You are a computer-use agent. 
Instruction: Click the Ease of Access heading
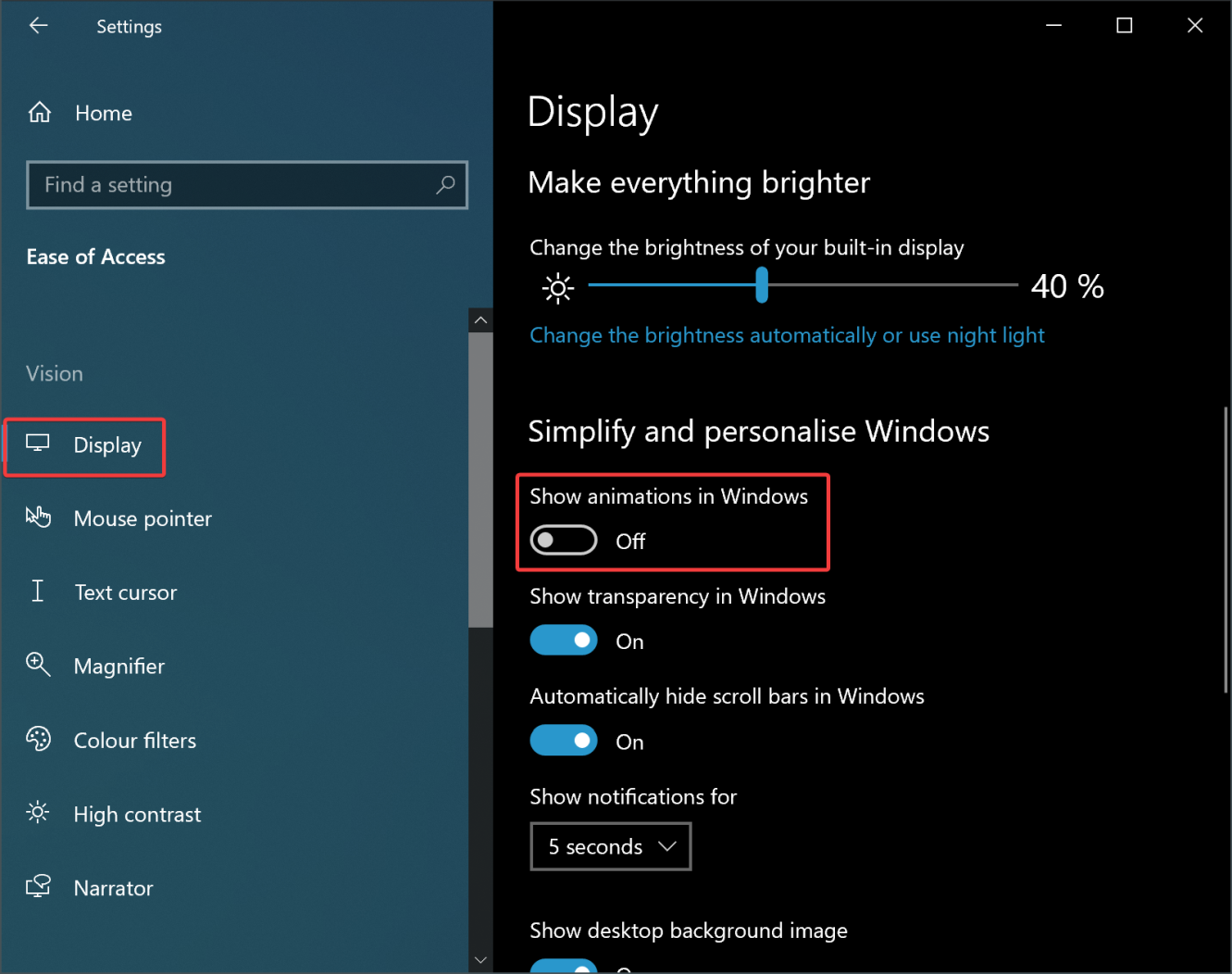pyautogui.click(x=95, y=257)
